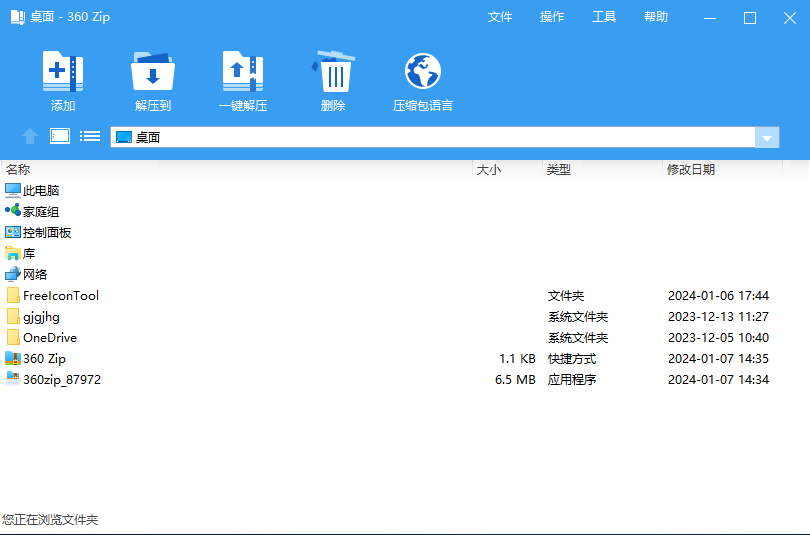Switch to list view mode
This screenshot has width=810, height=535.
[90, 137]
